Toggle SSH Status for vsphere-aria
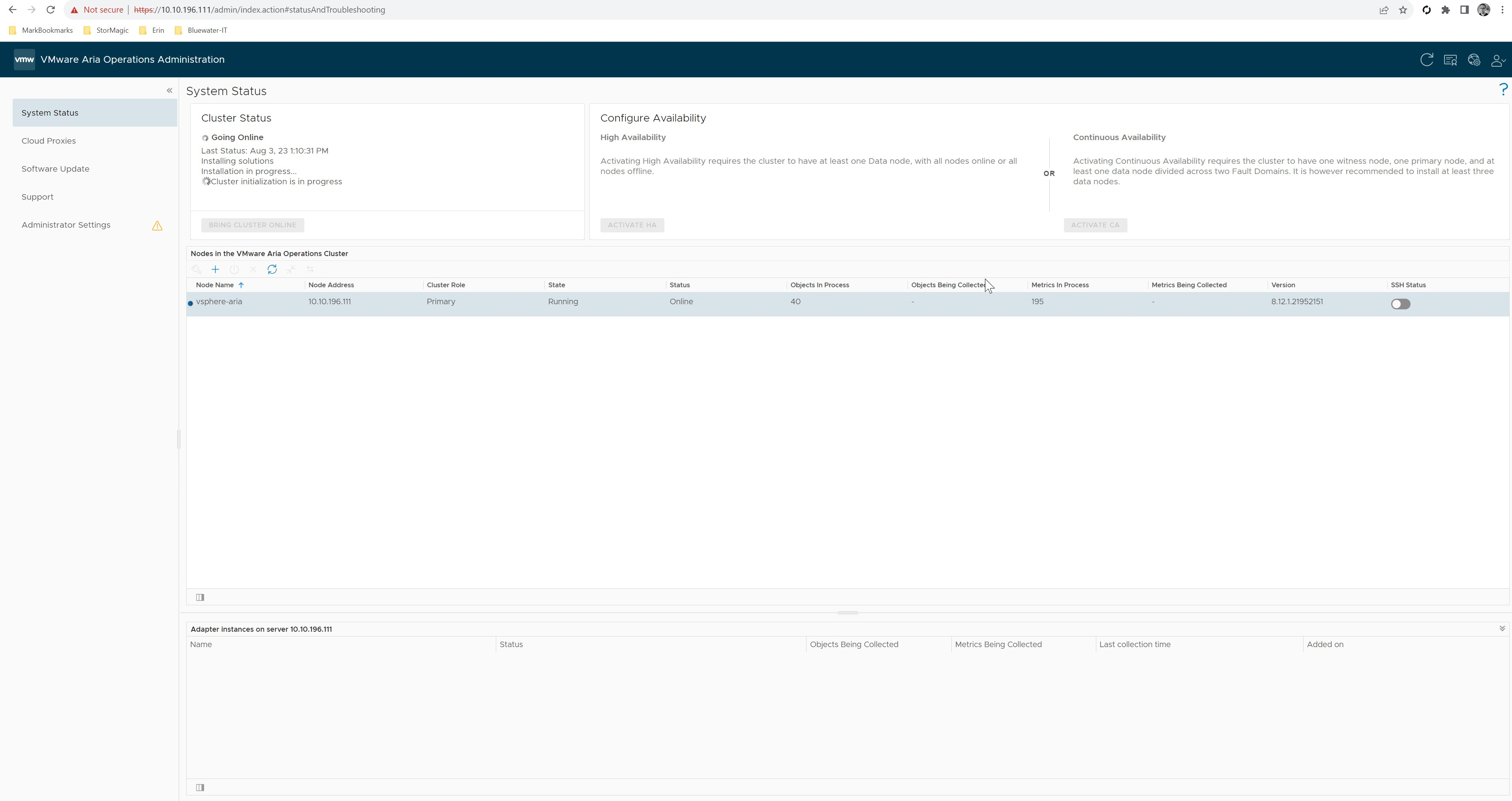The image size is (1512, 801). tap(1401, 304)
